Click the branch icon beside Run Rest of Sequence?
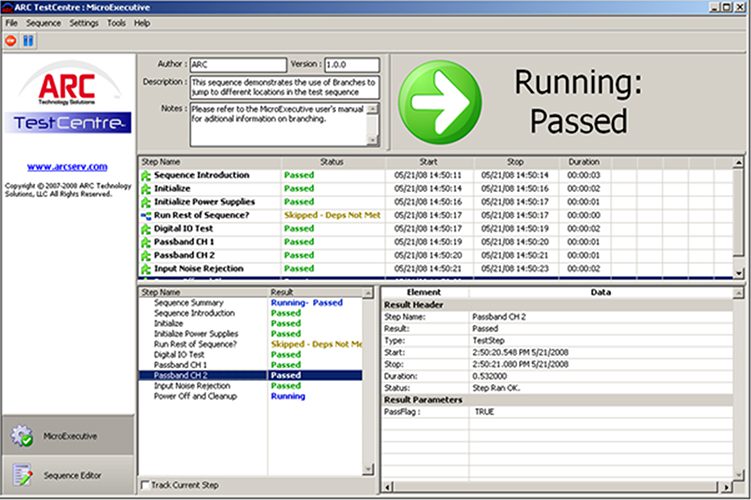 [146, 216]
